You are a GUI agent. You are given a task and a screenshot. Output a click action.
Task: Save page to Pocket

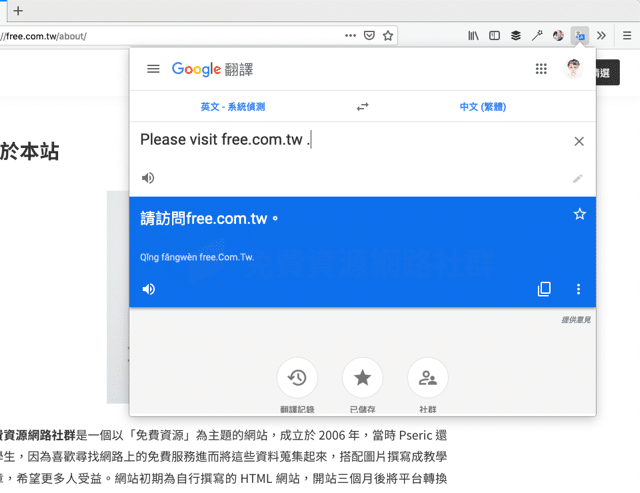point(369,36)
